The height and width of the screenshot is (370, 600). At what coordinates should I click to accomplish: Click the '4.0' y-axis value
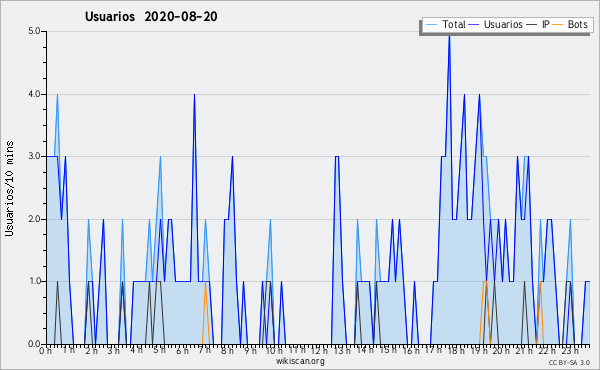[x=34, y=94]
